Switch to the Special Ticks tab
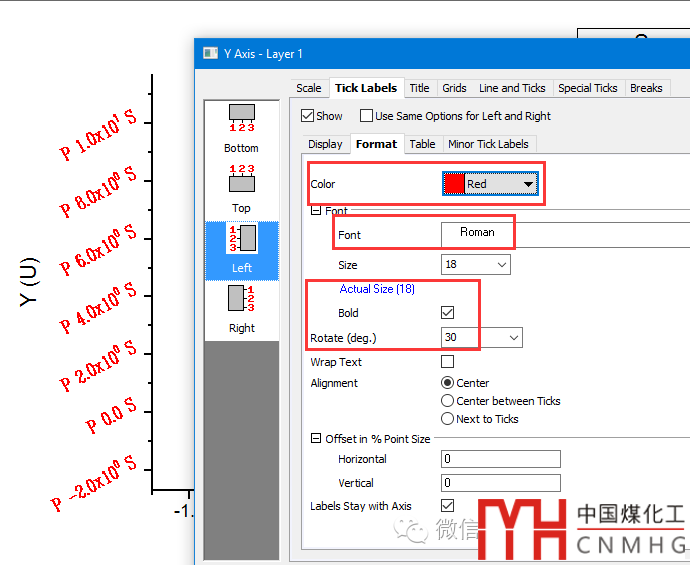Image resolution: width=690 pixels, height=565 pixels. (x=587, y=88)
